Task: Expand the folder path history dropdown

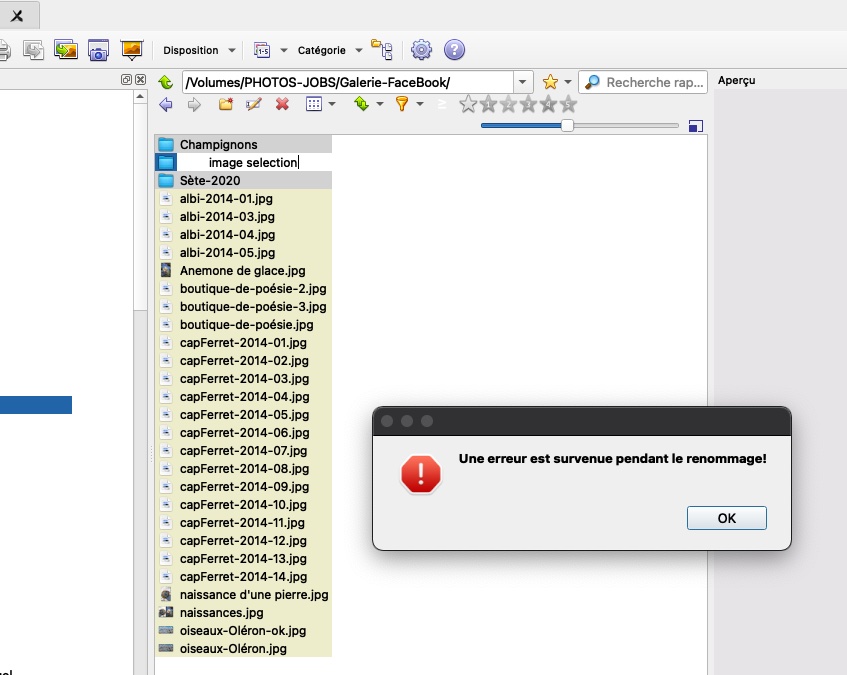Action: (522, 82)
